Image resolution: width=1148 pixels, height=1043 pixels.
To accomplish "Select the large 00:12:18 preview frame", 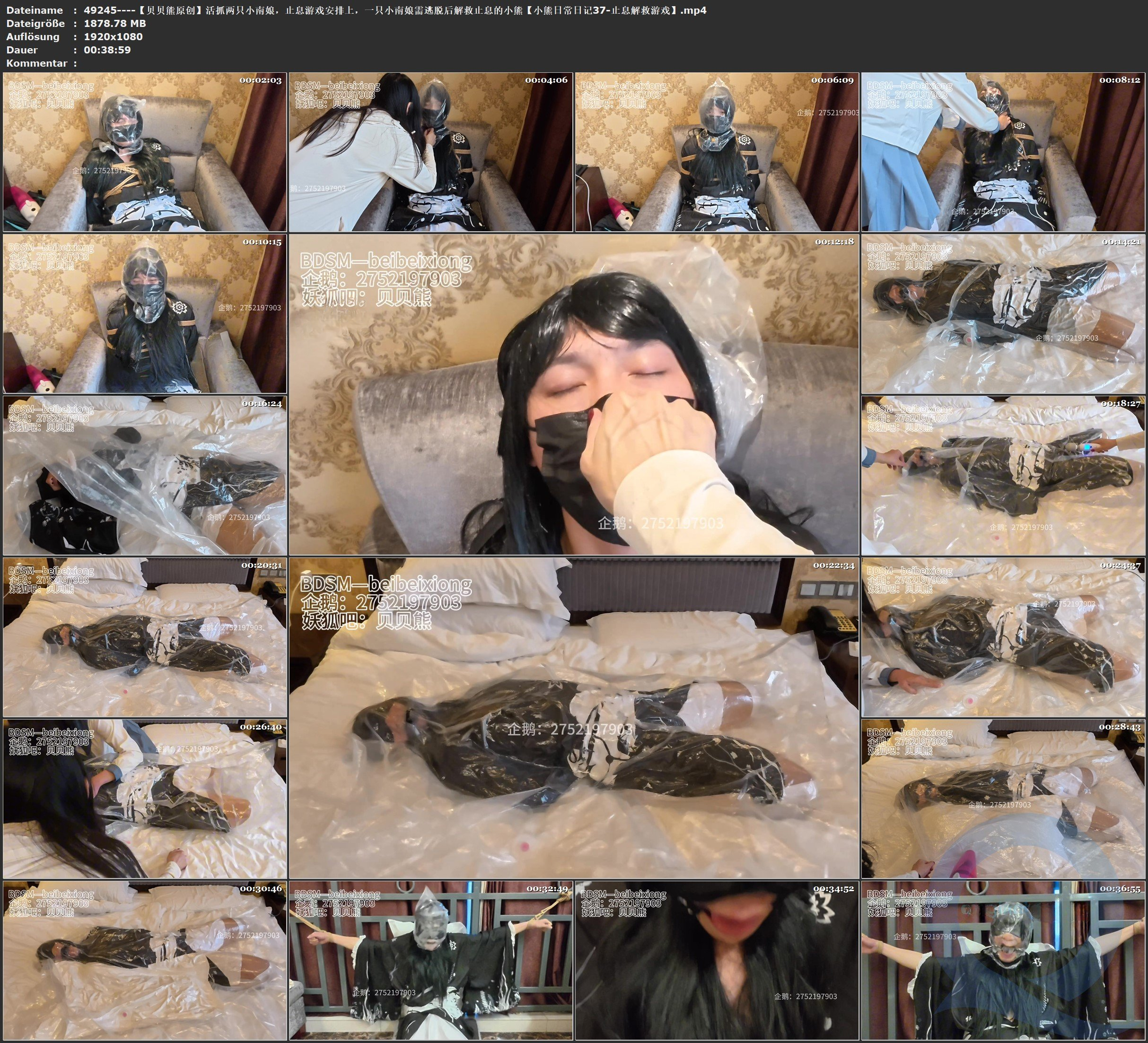I will [x=573, y=394].
